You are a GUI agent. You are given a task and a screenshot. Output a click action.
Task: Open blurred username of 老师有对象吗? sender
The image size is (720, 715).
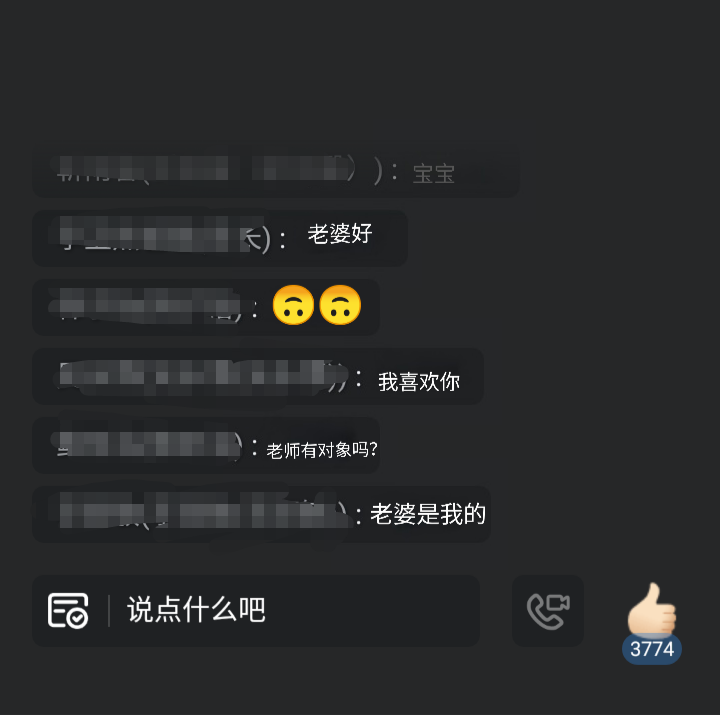pos(148,445)
